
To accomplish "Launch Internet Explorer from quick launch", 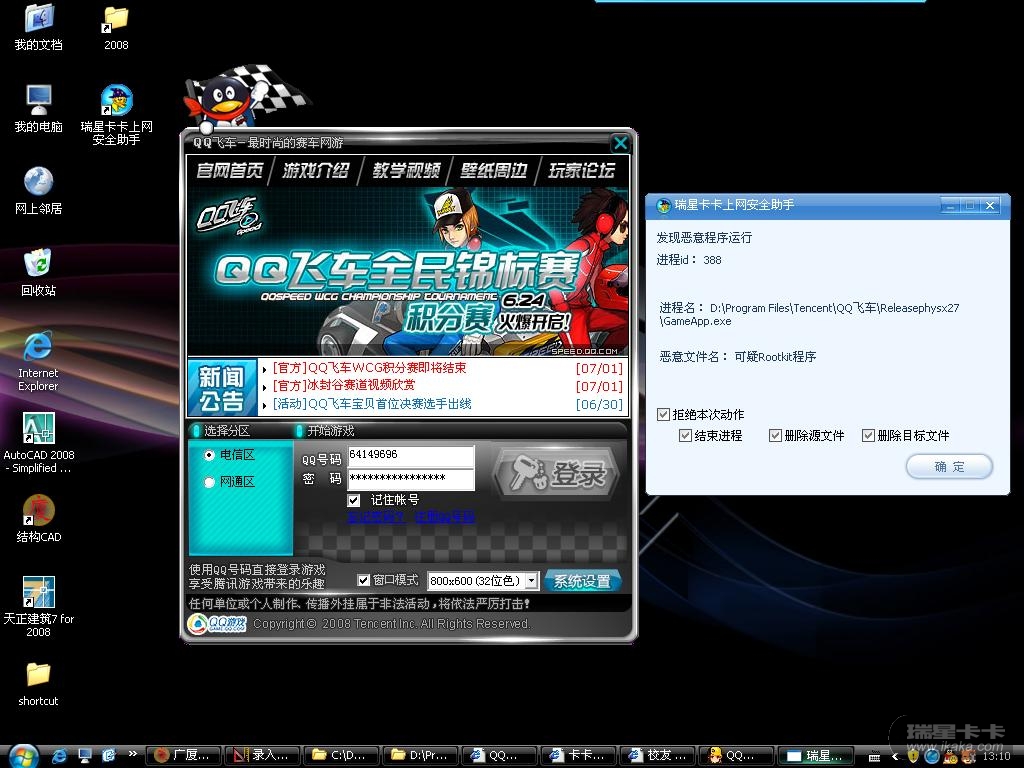I will pyautogui.click(x=59, y=756).
